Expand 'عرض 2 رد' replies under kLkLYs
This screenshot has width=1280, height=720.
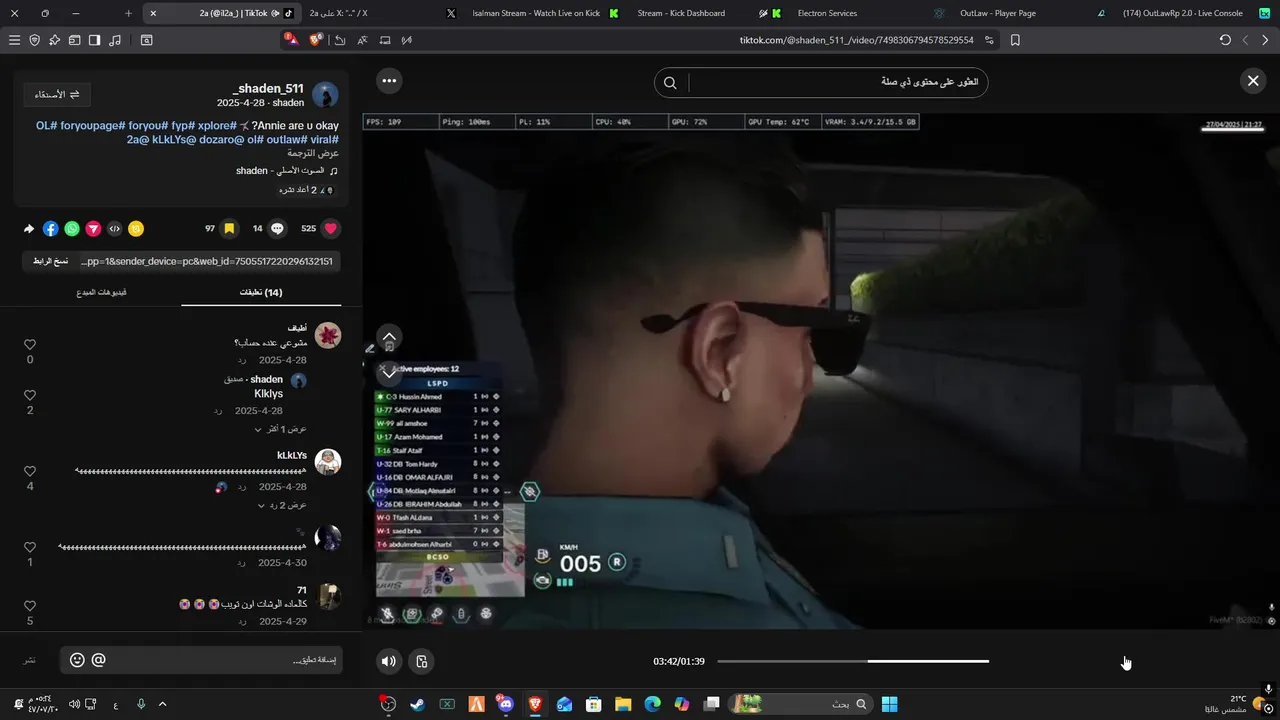pyautogui.click(x=282, y=505)
